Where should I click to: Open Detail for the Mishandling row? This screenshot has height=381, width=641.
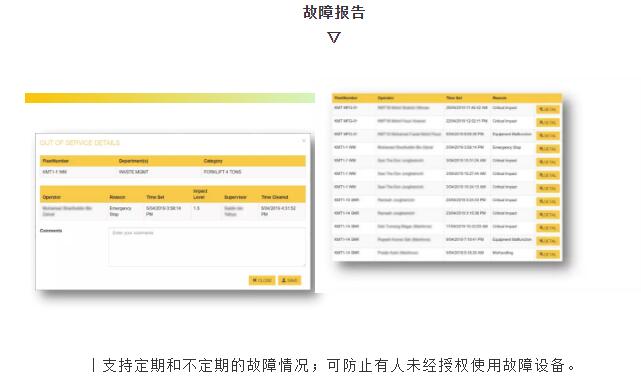click(x=547, y=254)
